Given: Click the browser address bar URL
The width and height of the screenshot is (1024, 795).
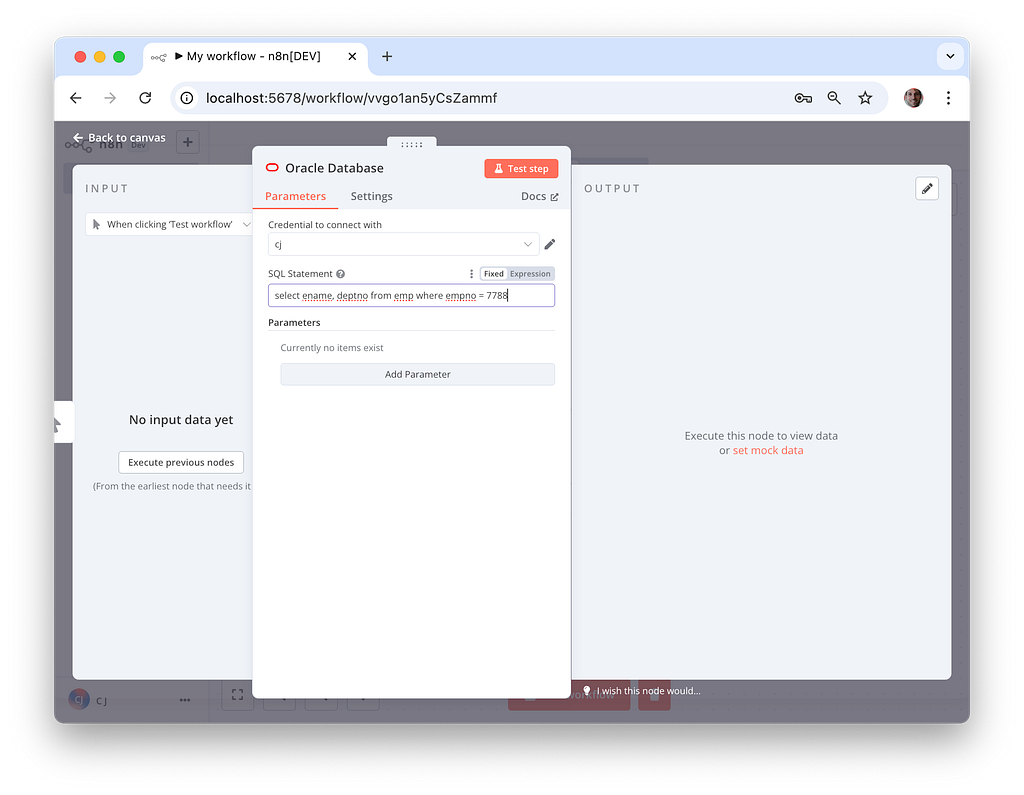Looking at the screenshot, I should (x=351, y=98).
